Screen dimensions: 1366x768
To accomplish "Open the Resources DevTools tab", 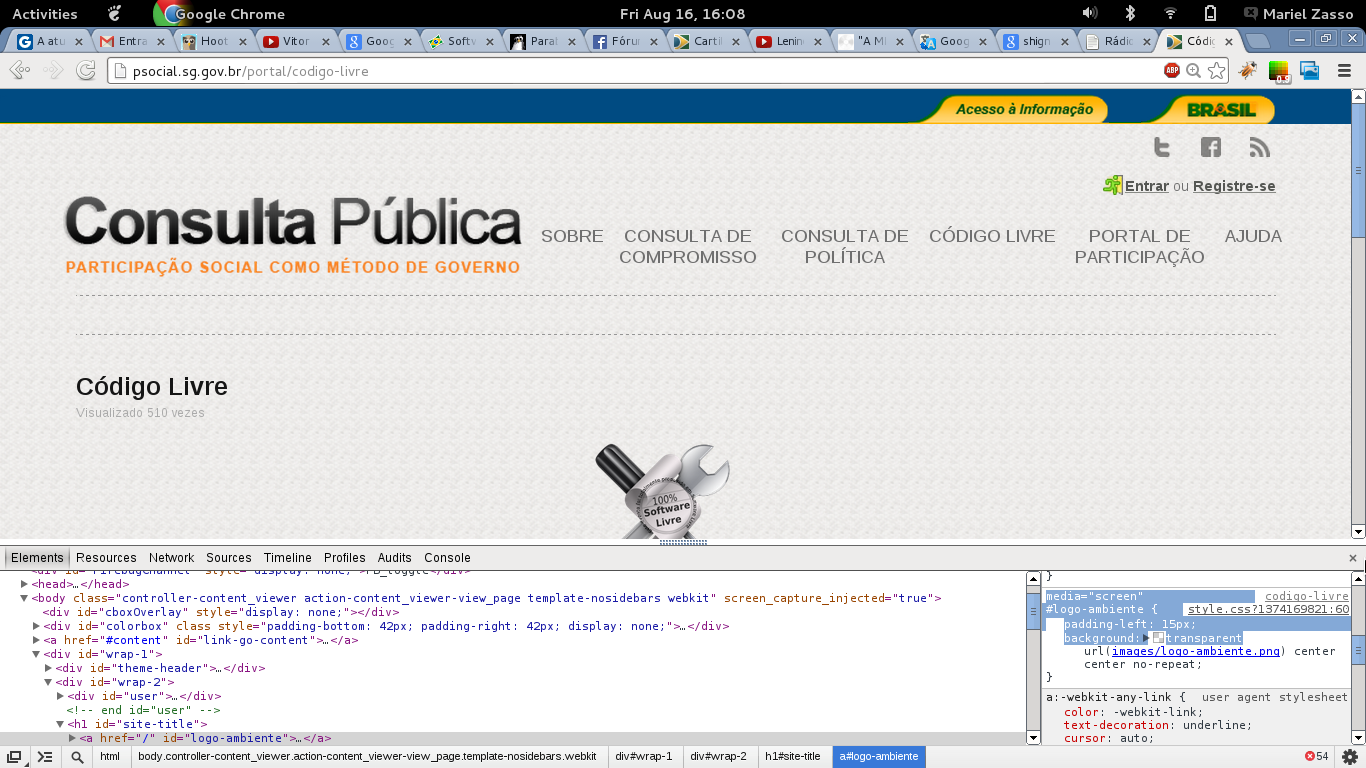I will click(106, 558).
